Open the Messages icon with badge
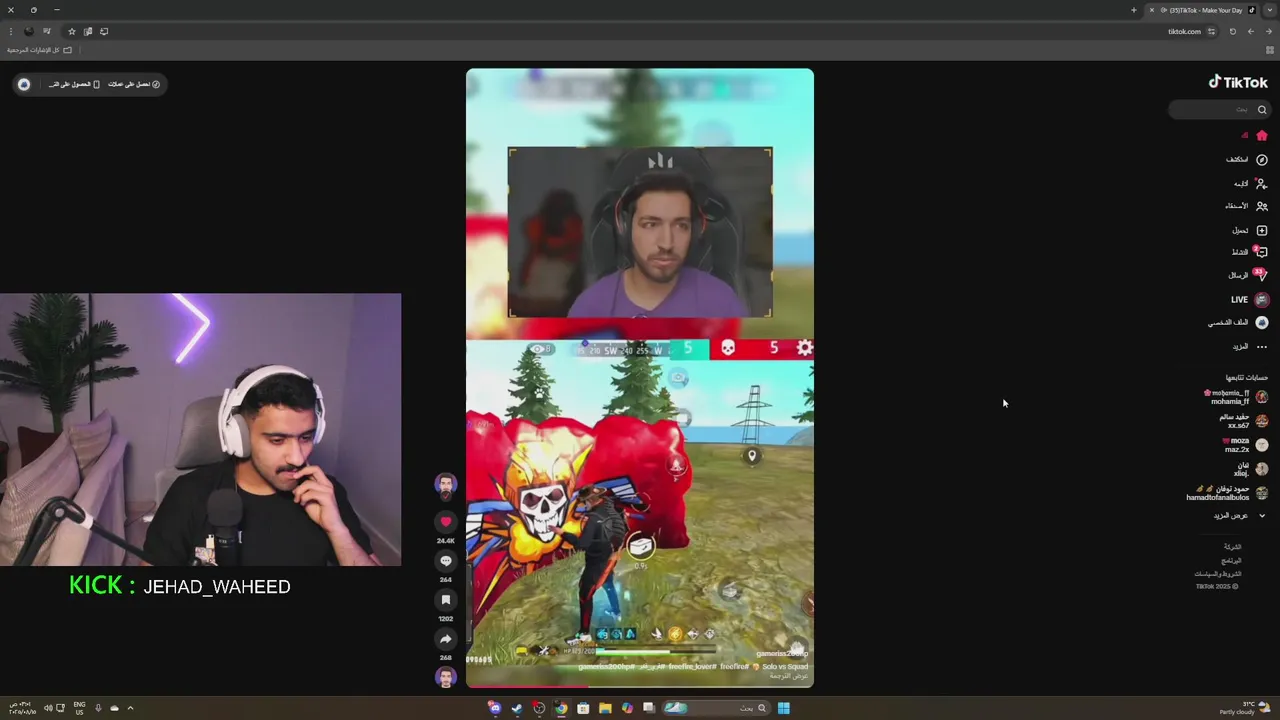Screen dimensions: 1280x720 click(x=1262, y=275)
